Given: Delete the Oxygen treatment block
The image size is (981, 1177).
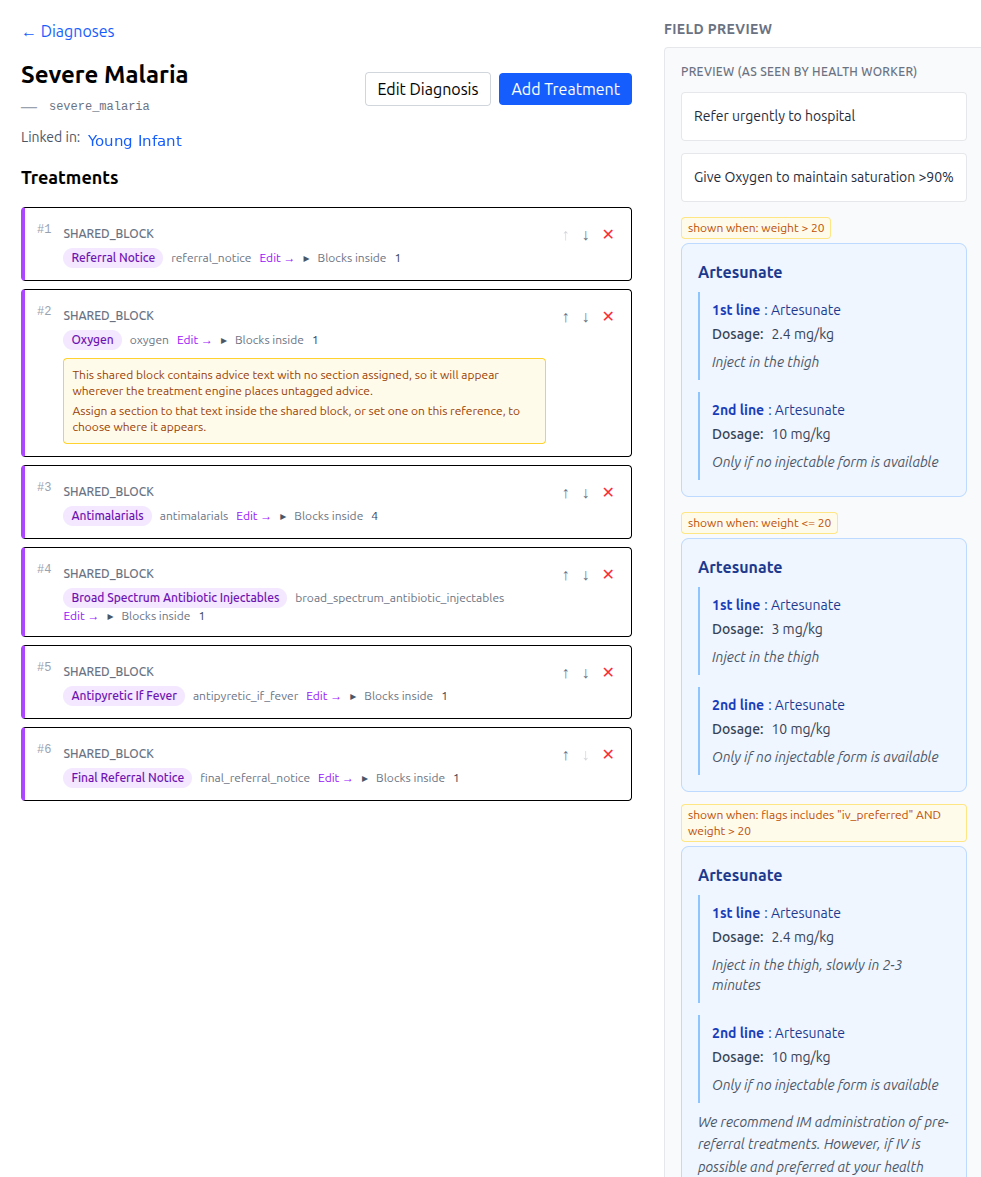Looking at the screenshot, I should pyautogui.click(x=608, y=317).
